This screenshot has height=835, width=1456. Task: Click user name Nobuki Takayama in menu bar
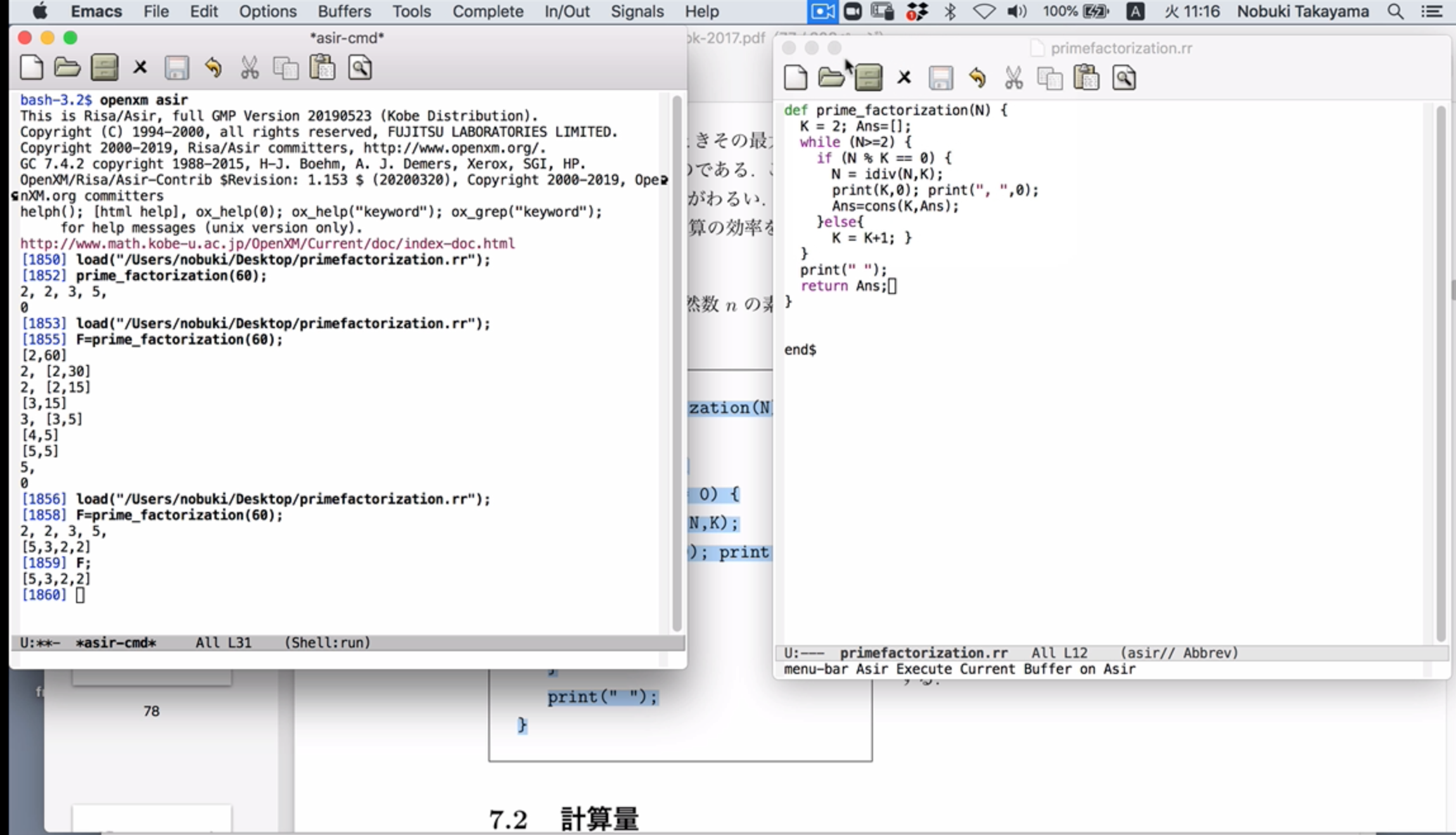tap(1303, 11)
